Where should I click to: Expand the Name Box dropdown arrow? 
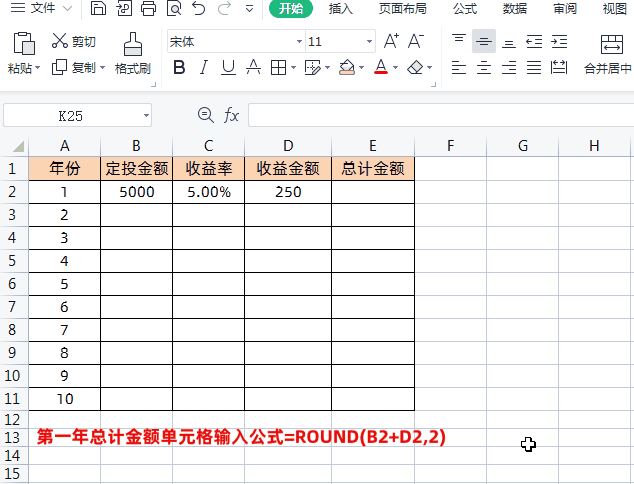(x=146, y=116)
